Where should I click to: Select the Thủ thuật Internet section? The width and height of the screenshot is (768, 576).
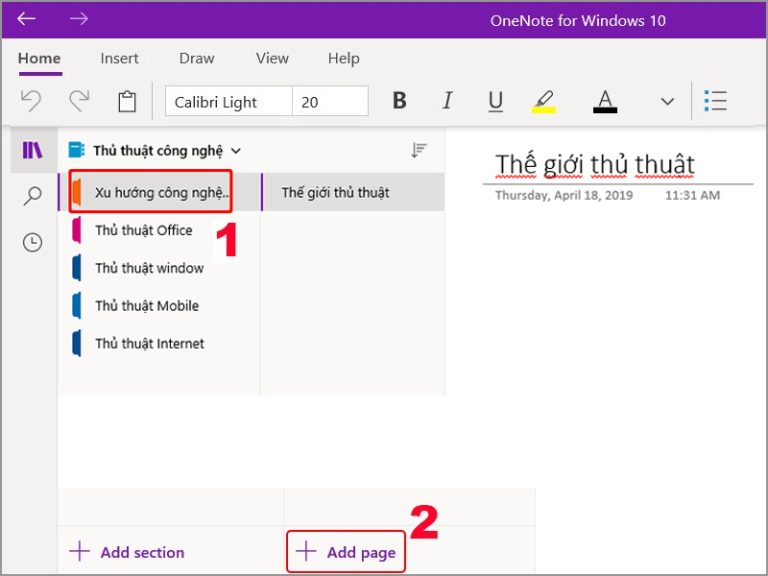point(160,343)
